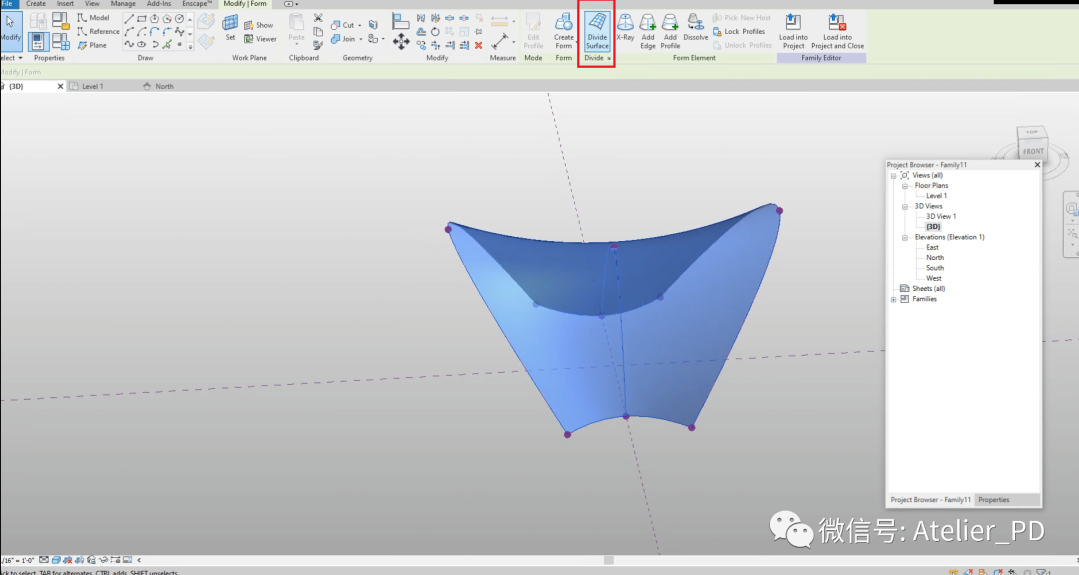1079x575 pixels.
Task: Select the Ellipse draw tool
Action: (x=142, y=45)
